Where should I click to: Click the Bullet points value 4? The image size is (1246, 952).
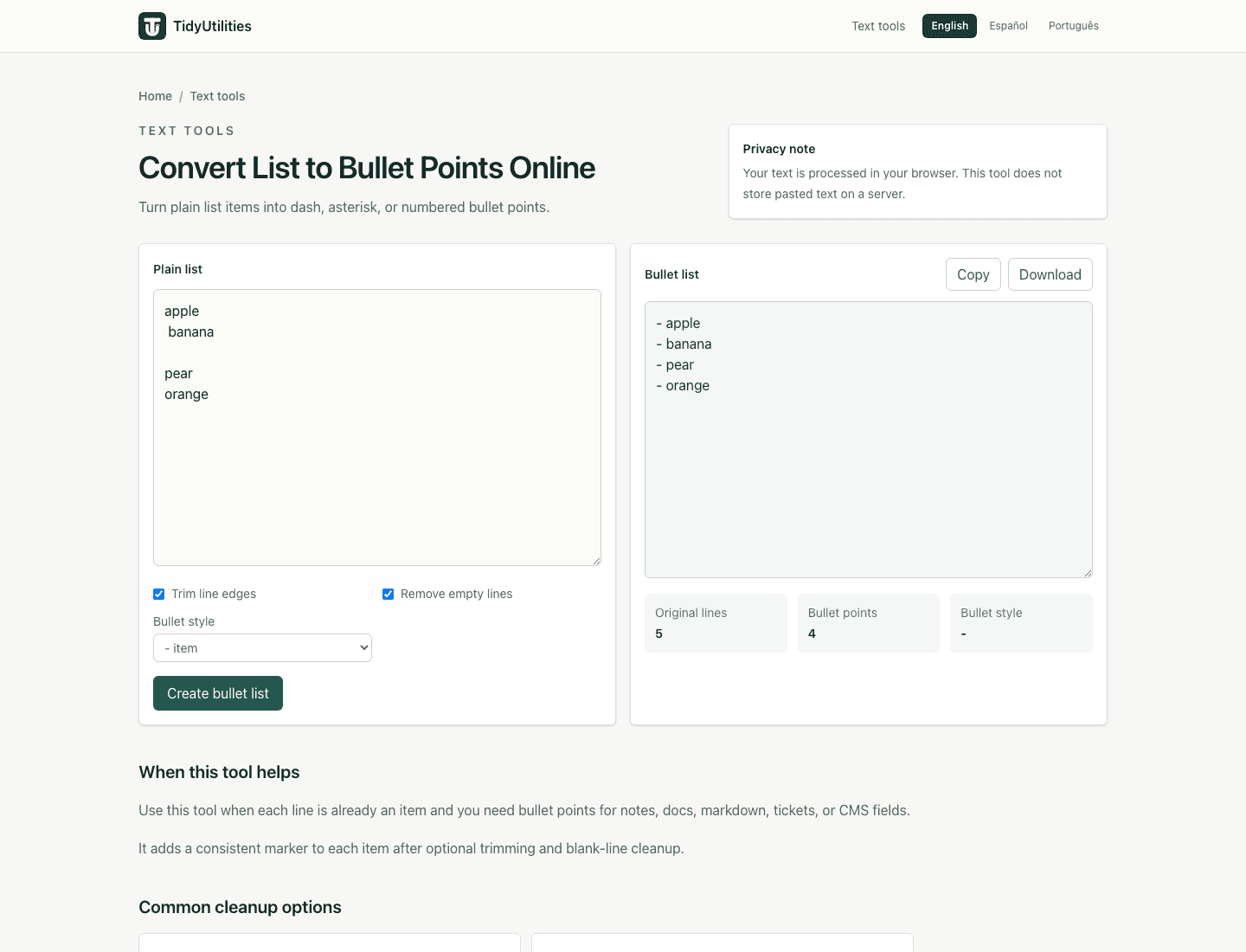[x=812, y=634]
